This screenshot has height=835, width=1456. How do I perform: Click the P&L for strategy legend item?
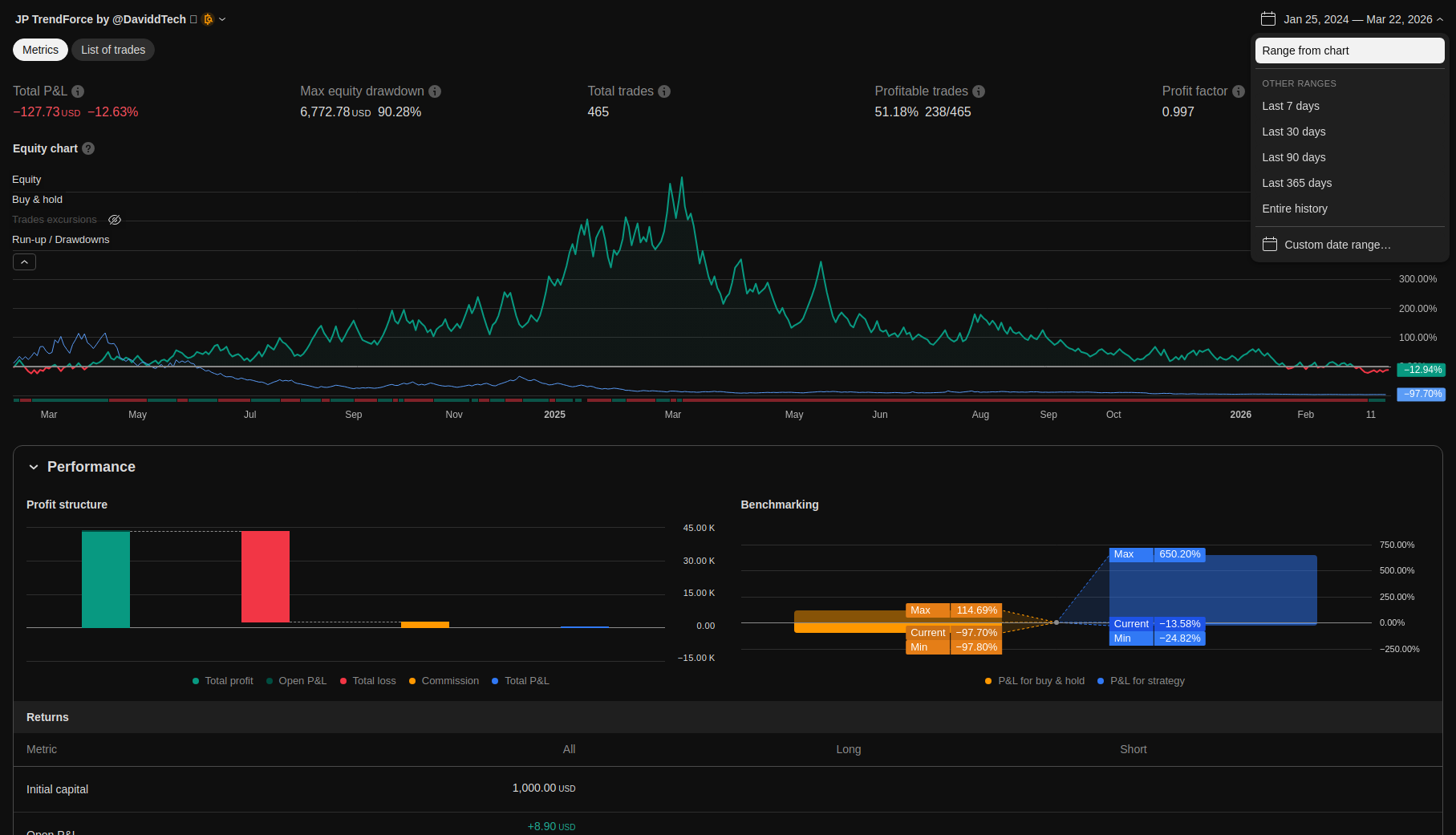tap(1146, 681)
